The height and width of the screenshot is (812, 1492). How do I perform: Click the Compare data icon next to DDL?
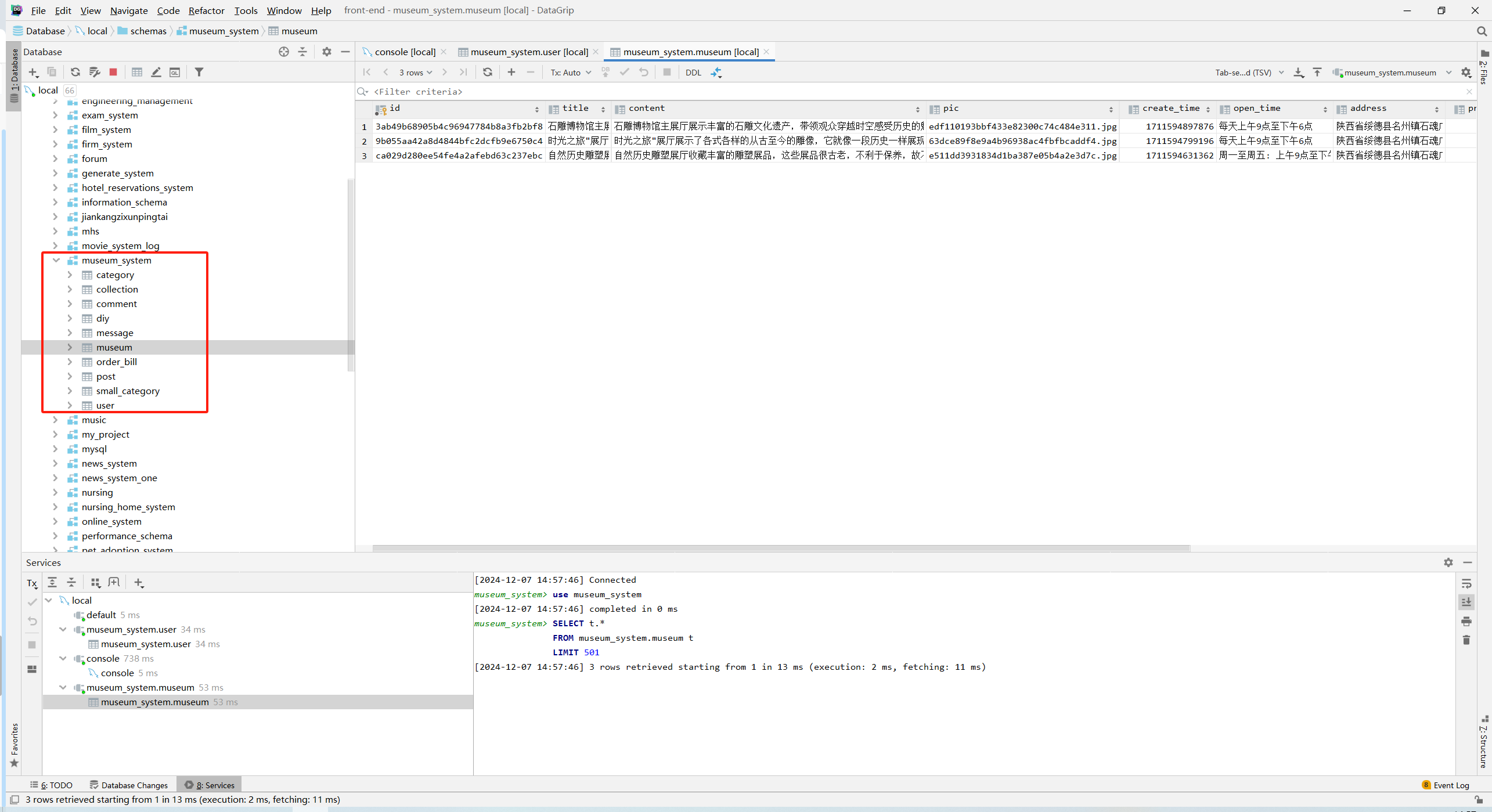(x=716, y=72)
